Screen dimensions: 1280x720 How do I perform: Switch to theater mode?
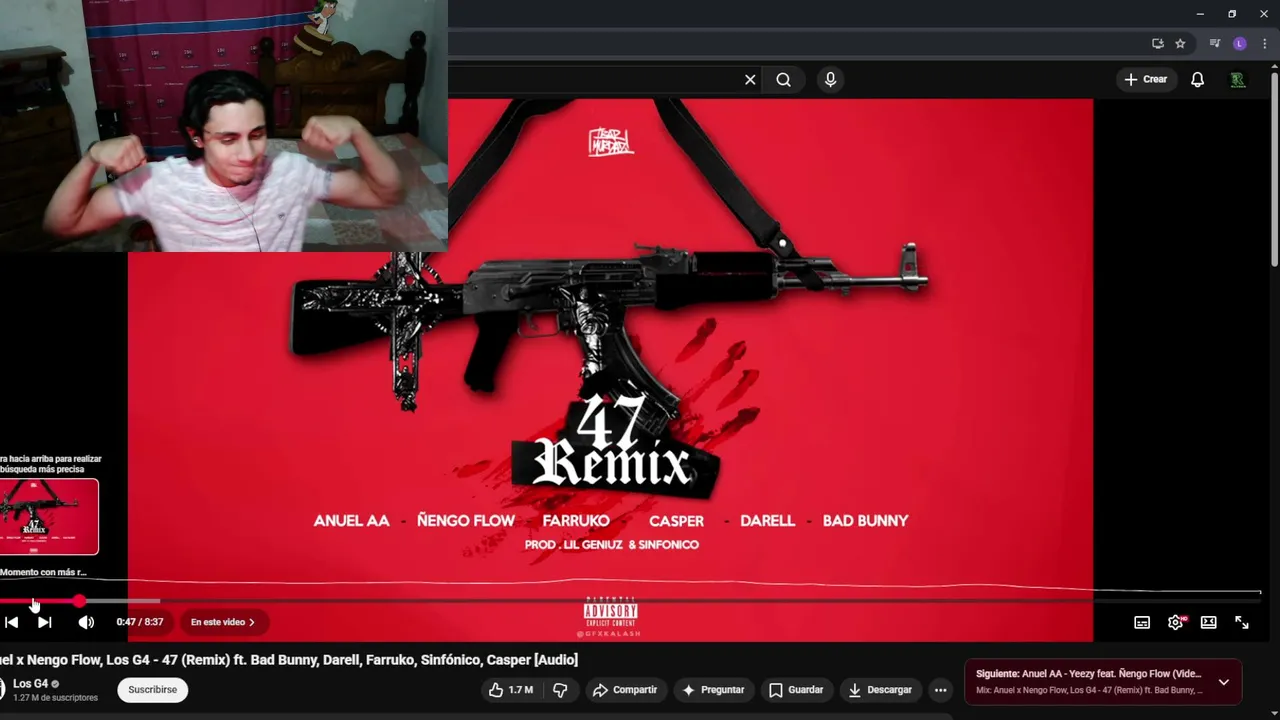pos(1208,622)
